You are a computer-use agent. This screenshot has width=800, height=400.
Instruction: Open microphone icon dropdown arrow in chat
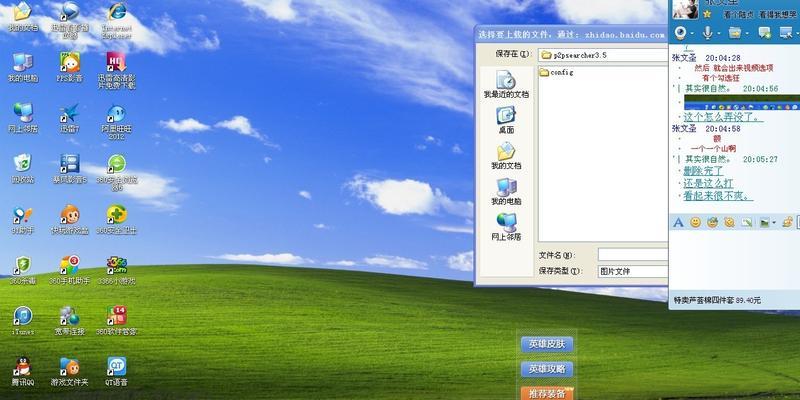pos(718,34)
